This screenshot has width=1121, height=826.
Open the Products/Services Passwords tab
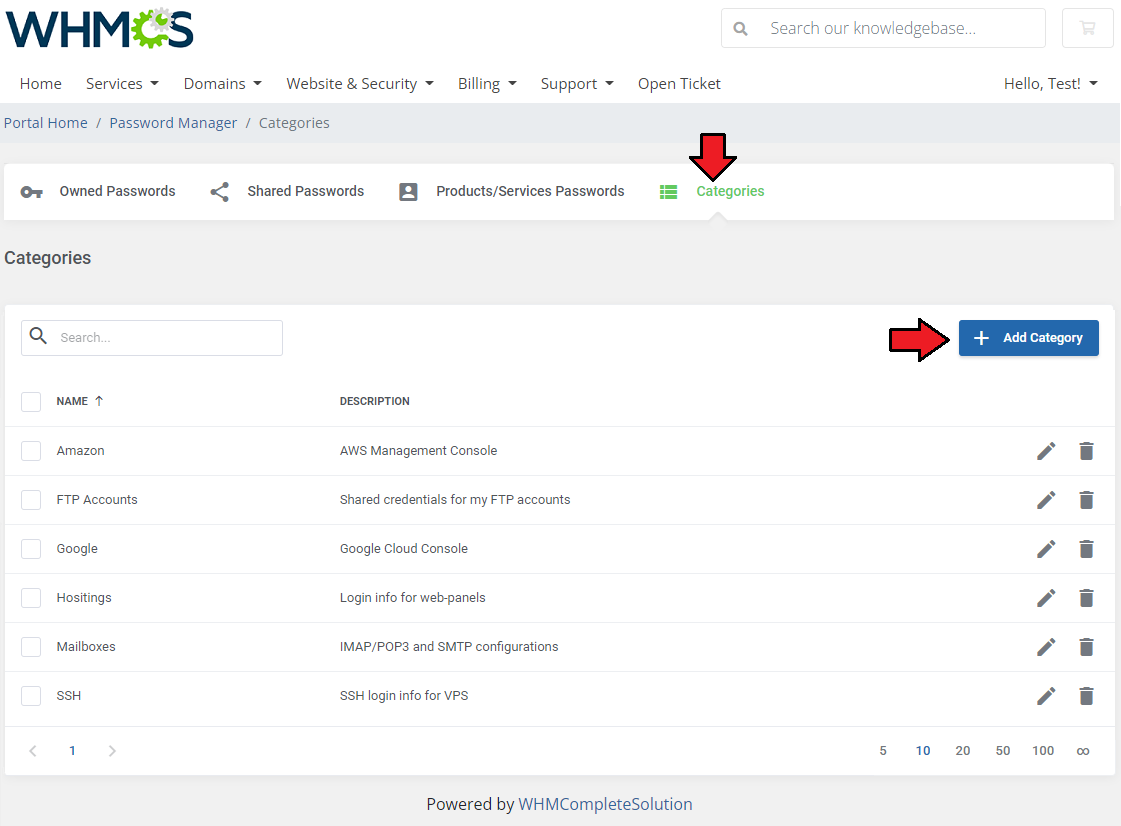(x=511, y=192)
